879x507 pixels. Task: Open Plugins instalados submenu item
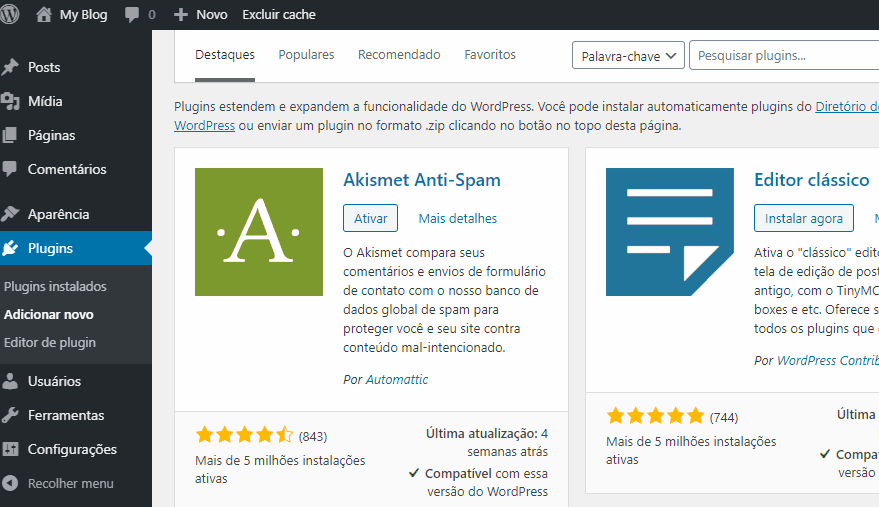[55, 287]
